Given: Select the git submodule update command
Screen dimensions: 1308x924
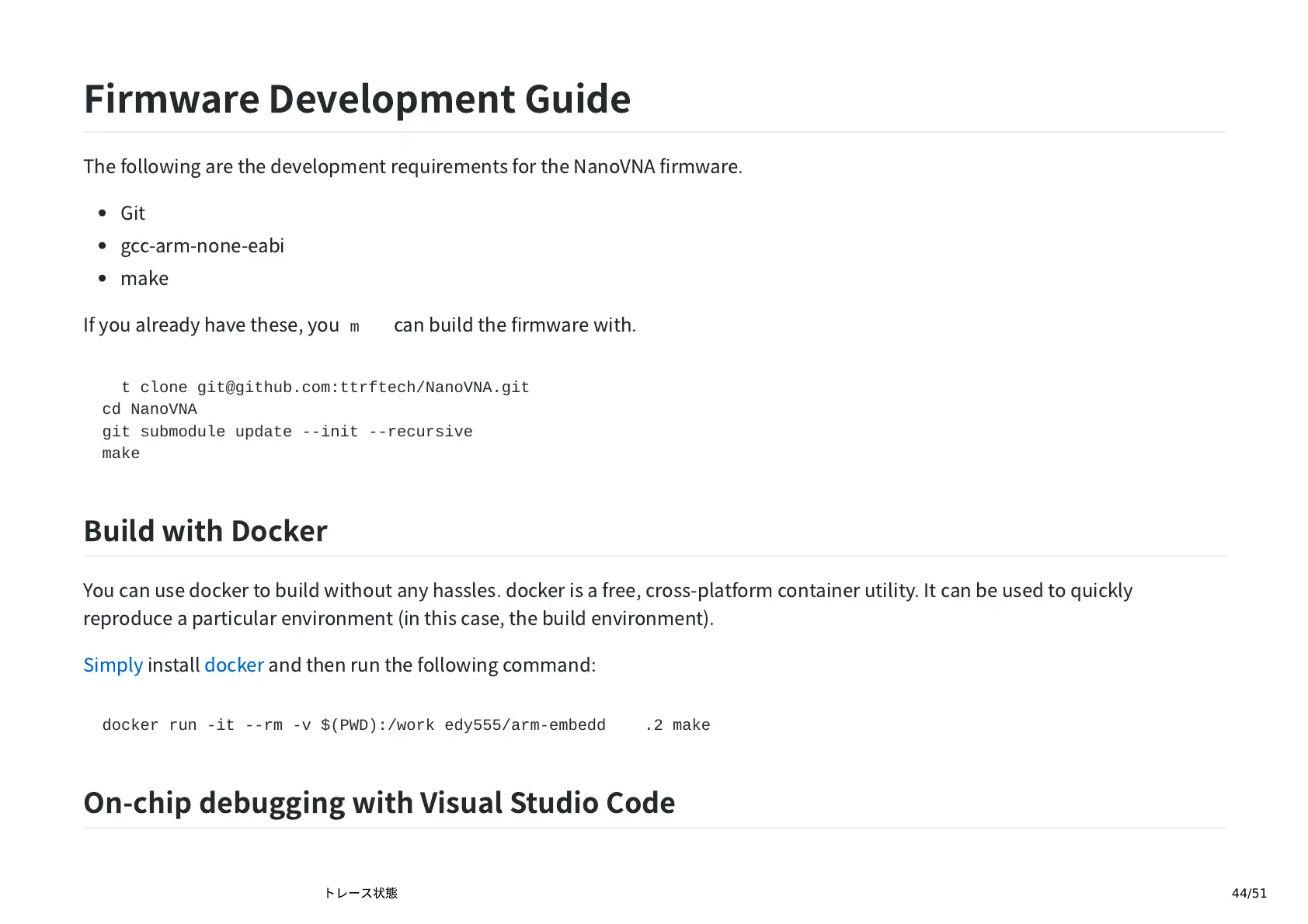Looking at the screenshot, I should 287,432.
